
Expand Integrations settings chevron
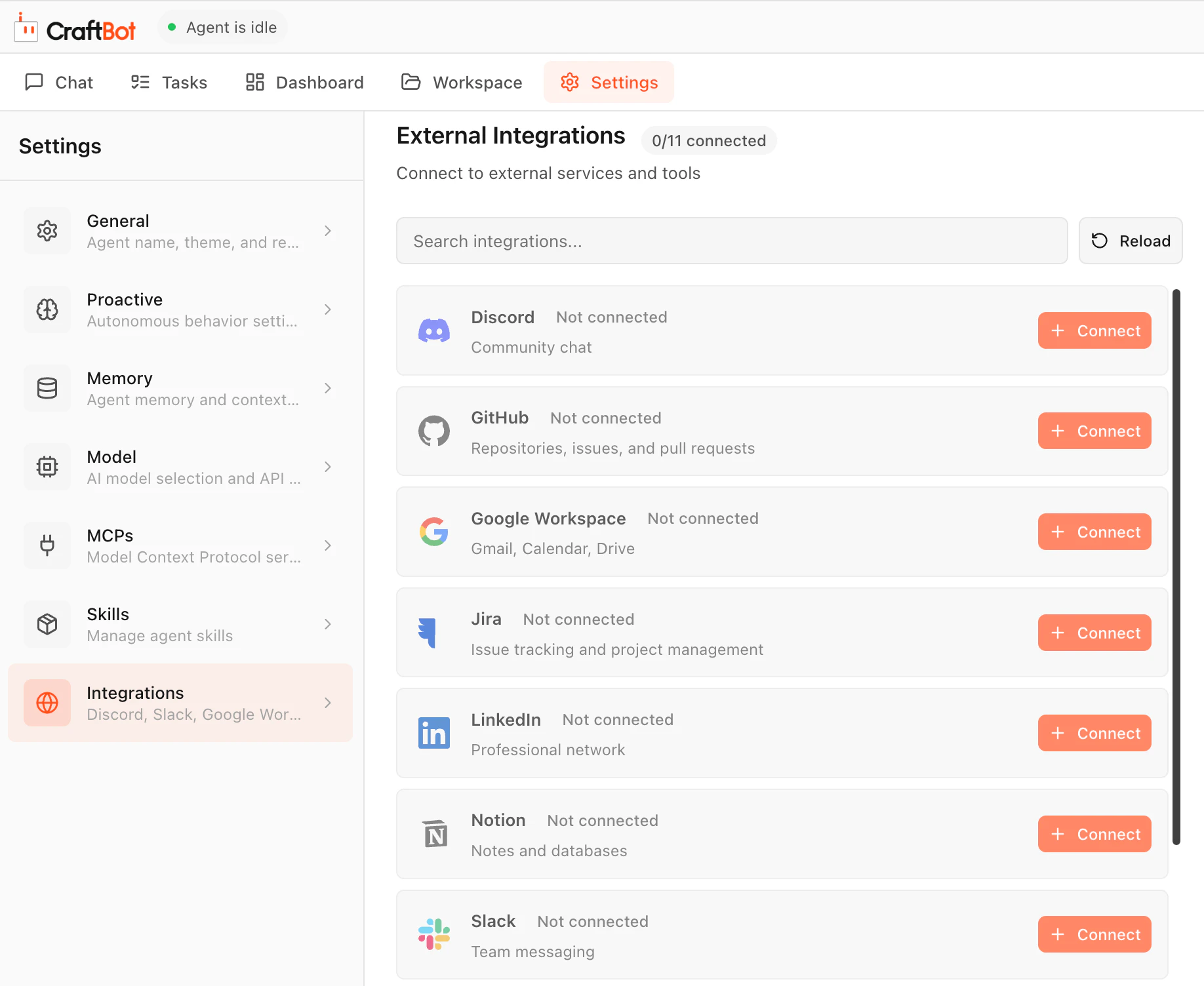[328, 703]
